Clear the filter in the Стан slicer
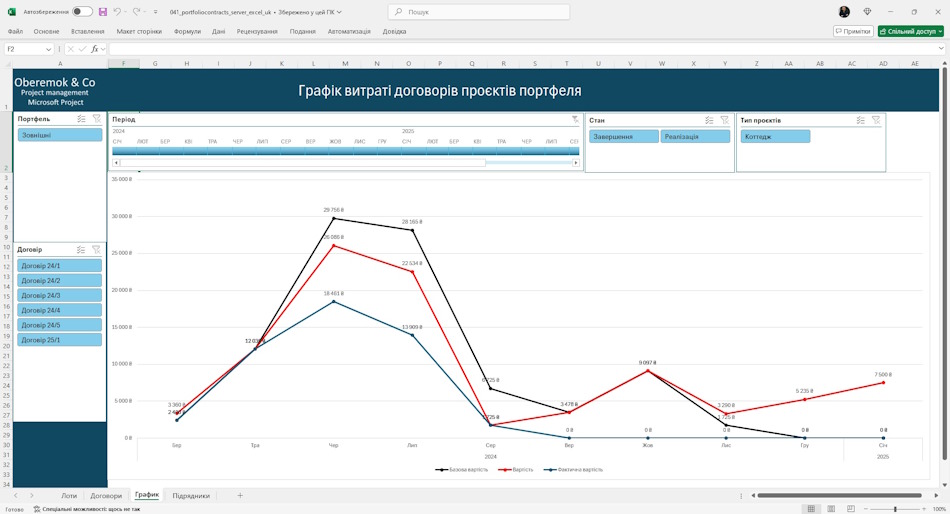This screenshot has height=514, width=950. 725,120
